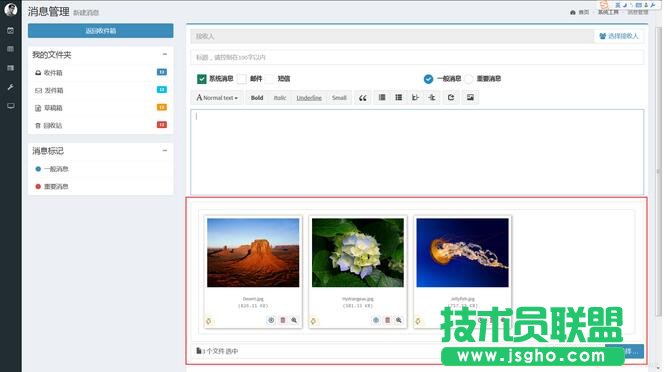Click the blue count badge for 收件箱
668x372 pixels.
[162, 72]
